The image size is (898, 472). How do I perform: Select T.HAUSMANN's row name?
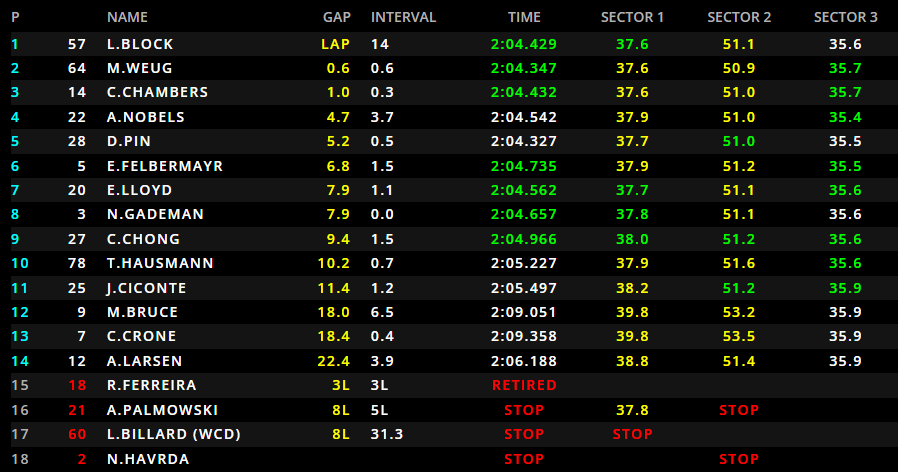click(x=157, y=263)
